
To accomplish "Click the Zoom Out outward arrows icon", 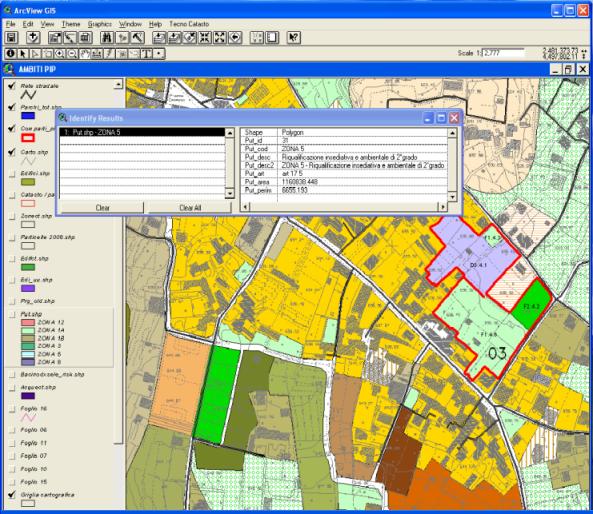I will 220,37.
